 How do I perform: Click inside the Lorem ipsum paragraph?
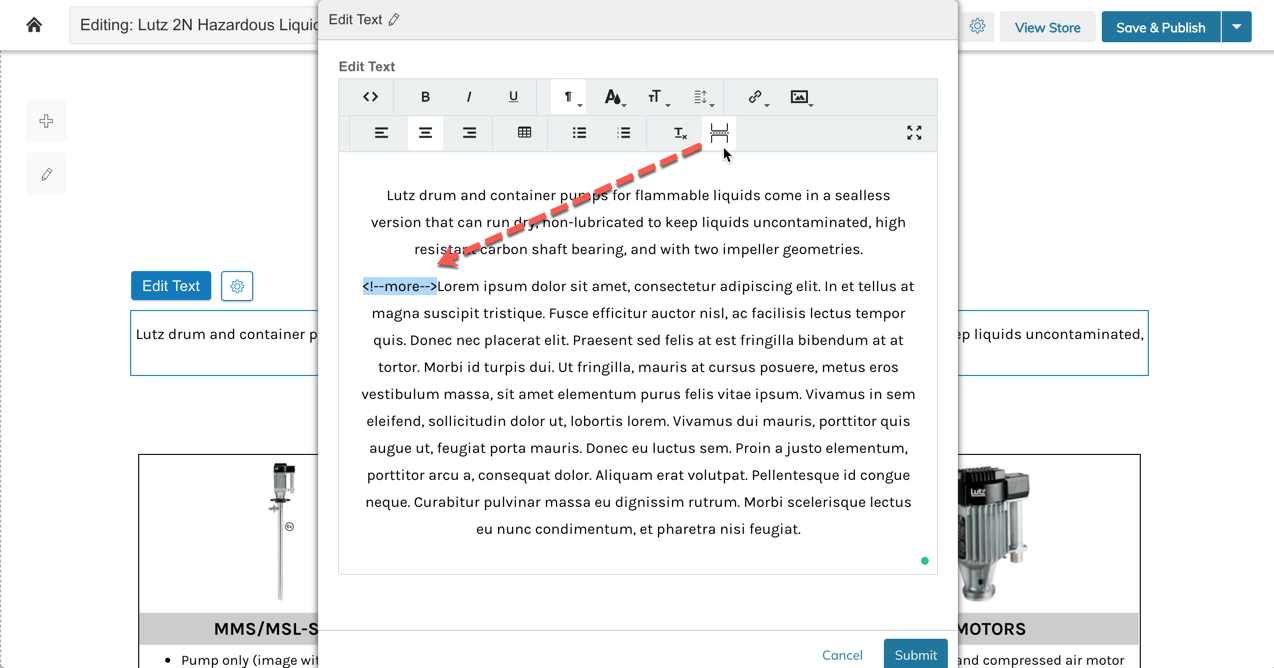point(638,407)
